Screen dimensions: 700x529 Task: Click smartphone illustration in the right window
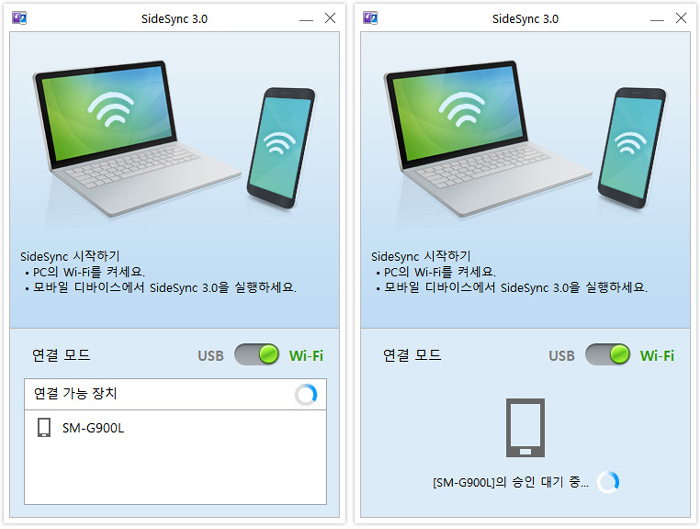coord(632,148)
